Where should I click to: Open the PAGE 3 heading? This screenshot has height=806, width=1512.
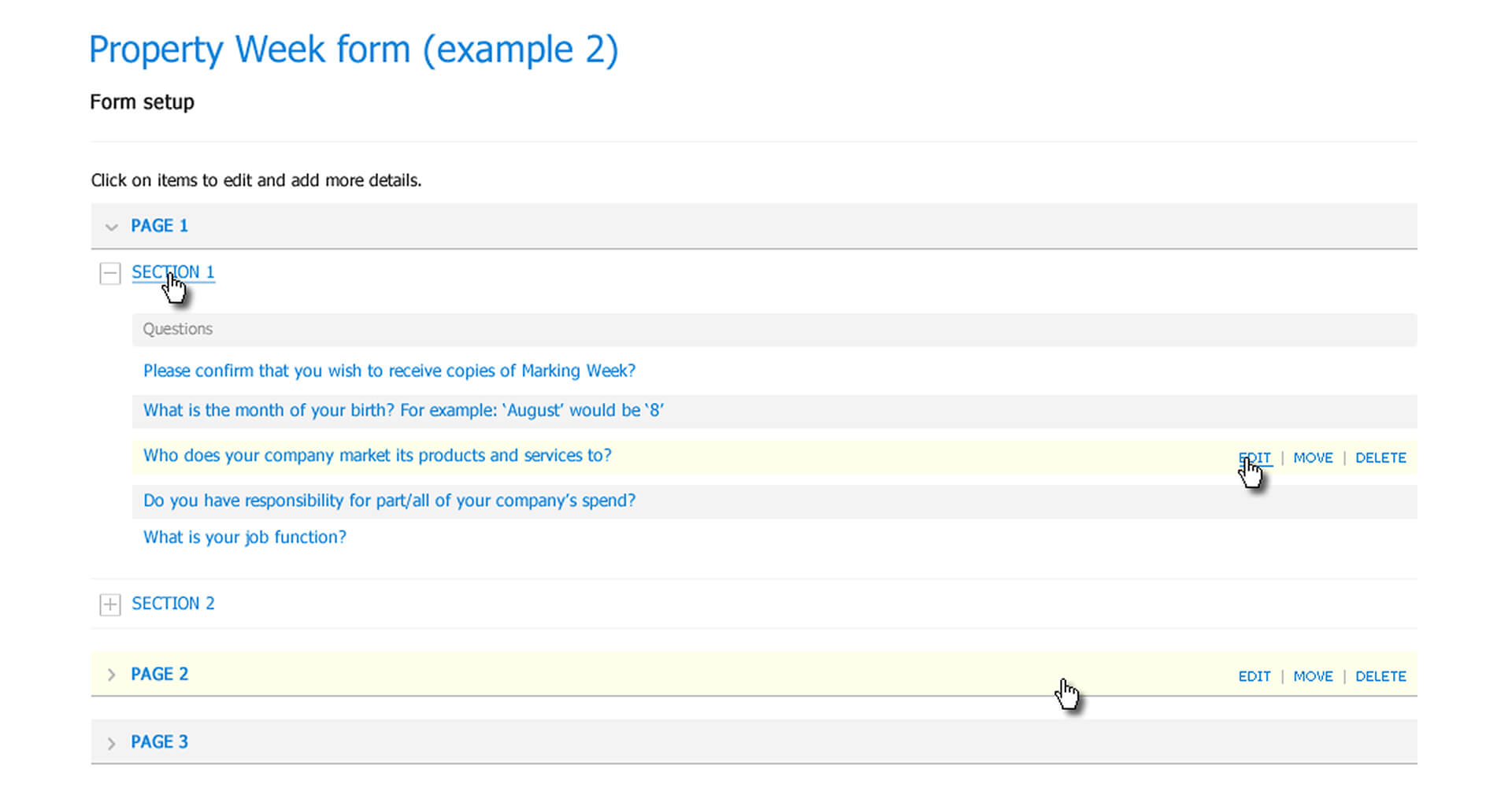[x=159, y=742]
